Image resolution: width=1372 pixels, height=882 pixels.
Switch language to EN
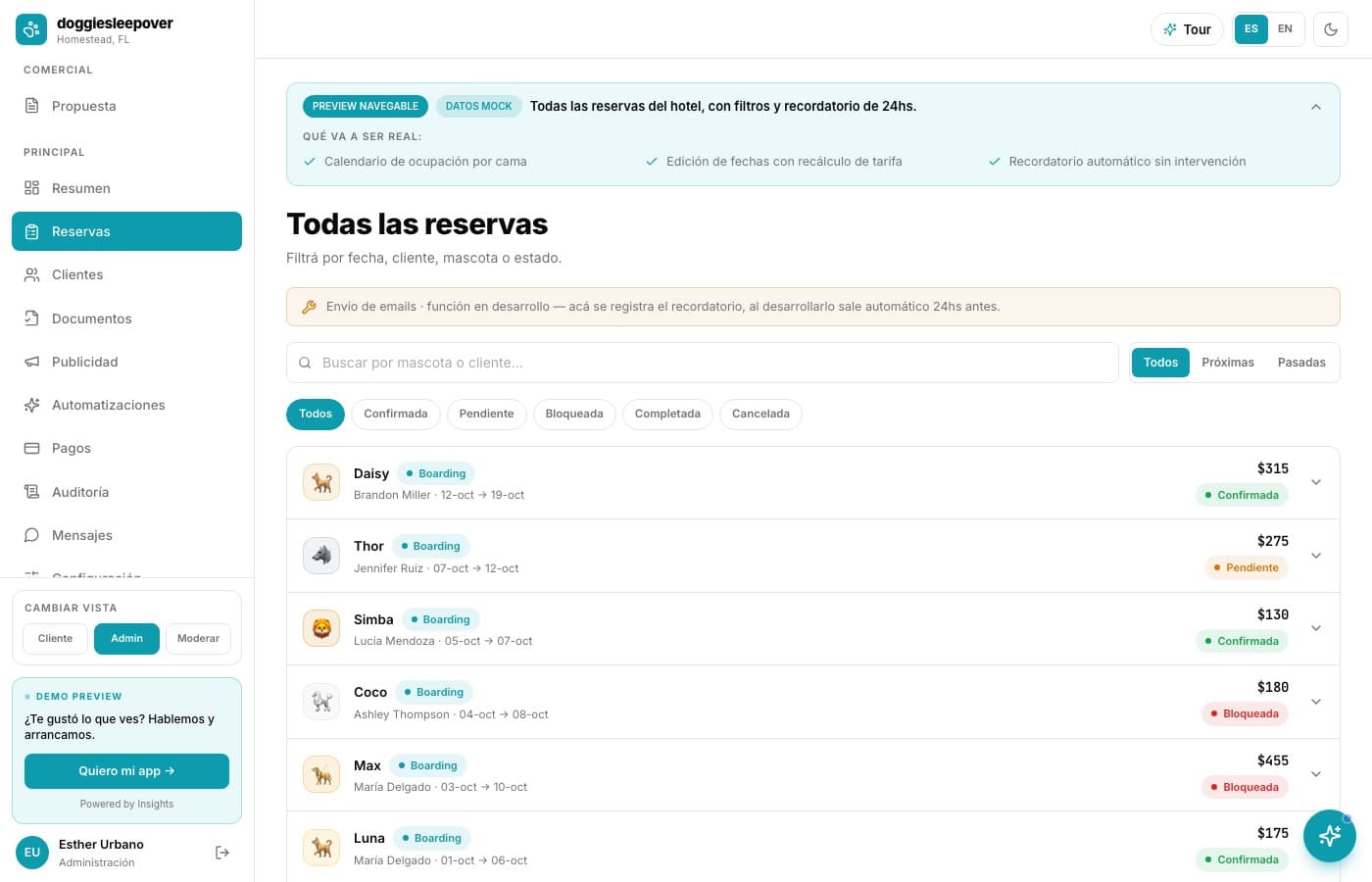pos(1285,29)
